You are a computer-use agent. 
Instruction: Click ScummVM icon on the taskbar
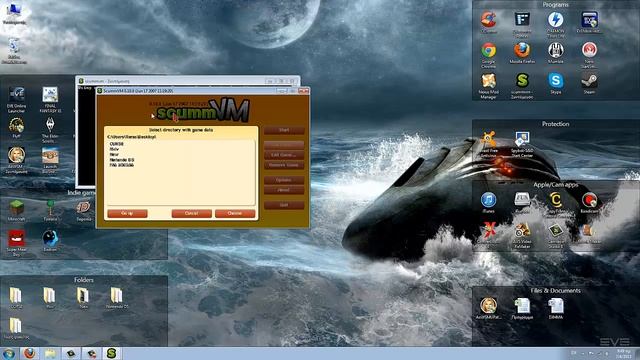click(x=111, y=353)
